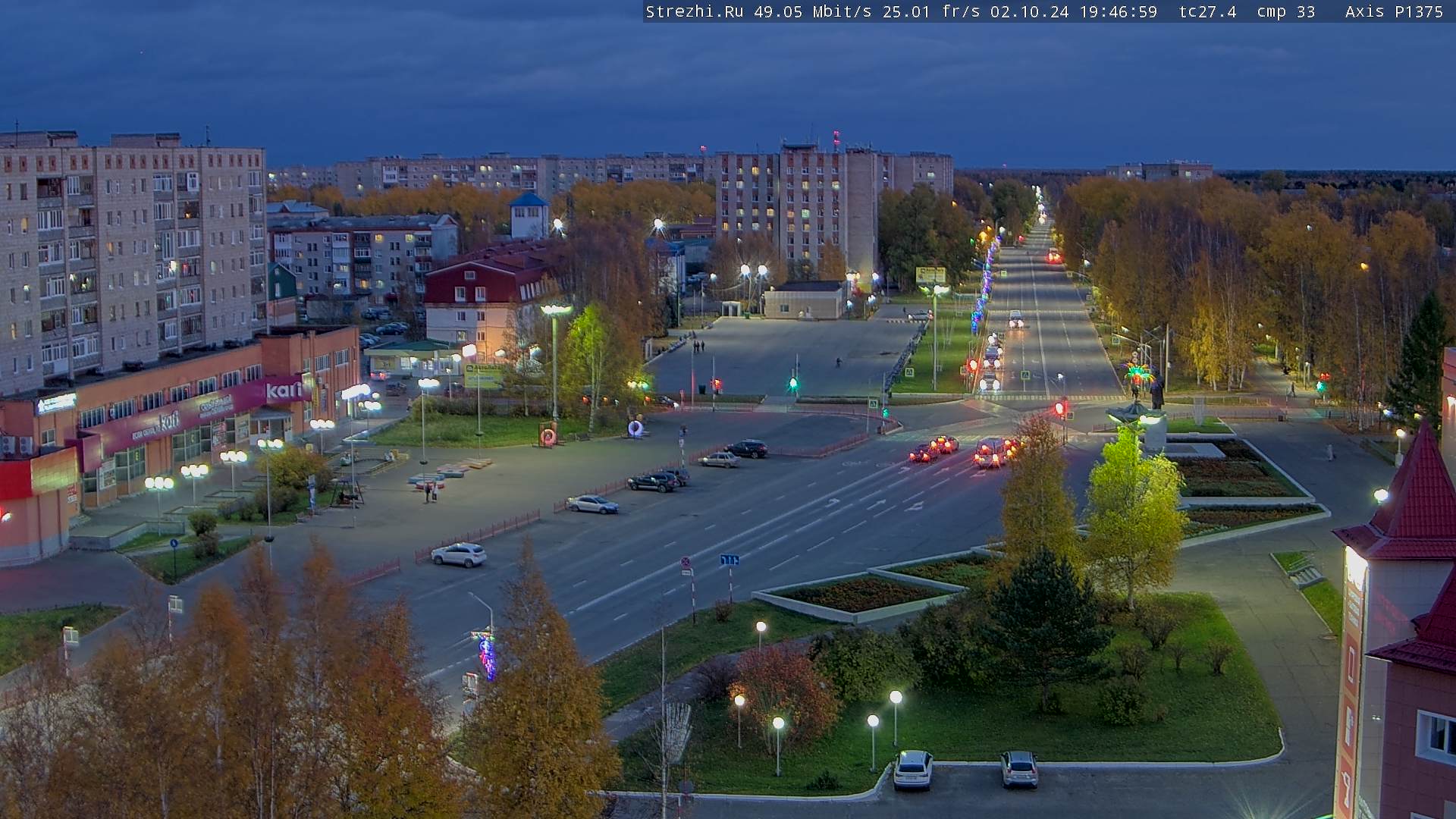Select the tc27.4 overlay value
Viewport: 1456px width, 819px height.
point(1208,11)
